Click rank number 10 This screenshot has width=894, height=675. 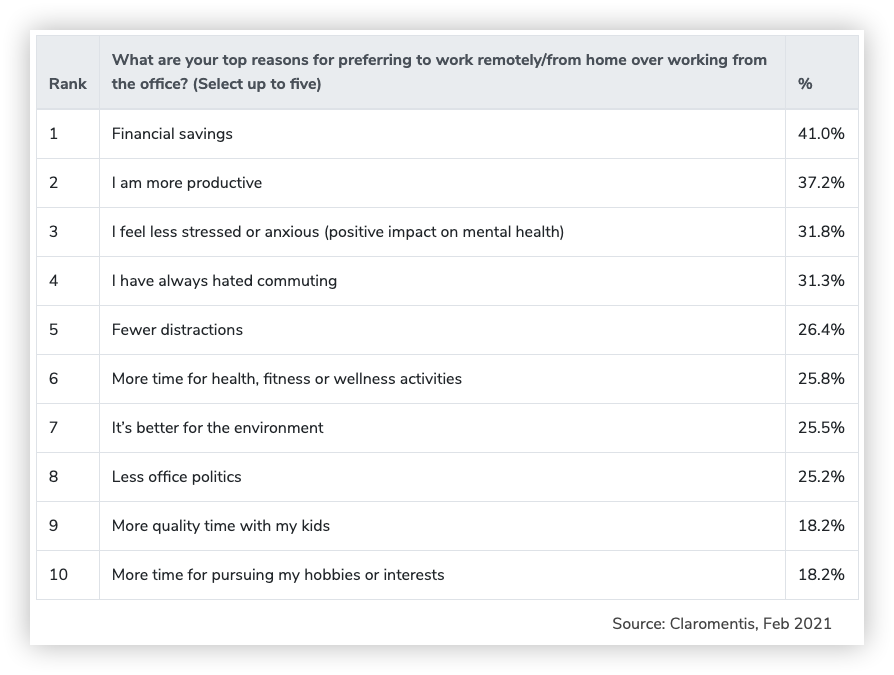point(58,575)
